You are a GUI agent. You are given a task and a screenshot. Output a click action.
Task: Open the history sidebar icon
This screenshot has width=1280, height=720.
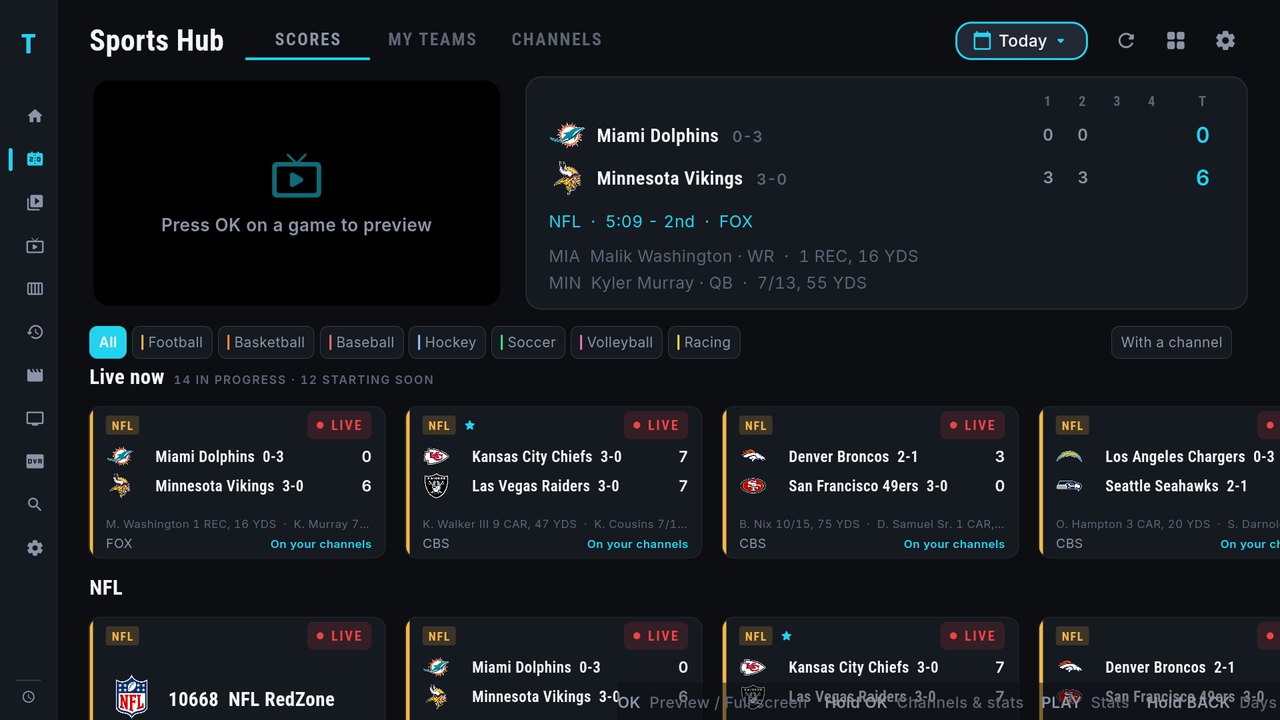[35, 332]
